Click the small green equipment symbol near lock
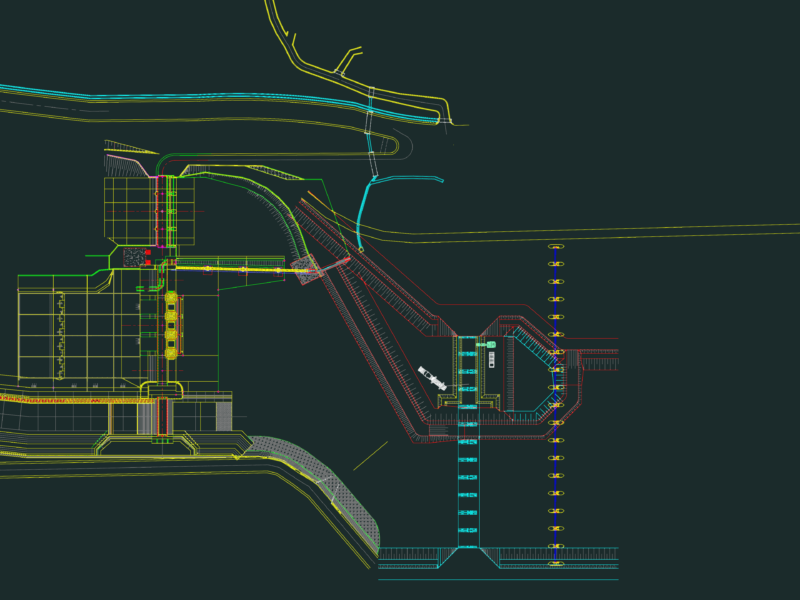The width and height of the screenshot is (800, 600). click(x=490, y=345)
